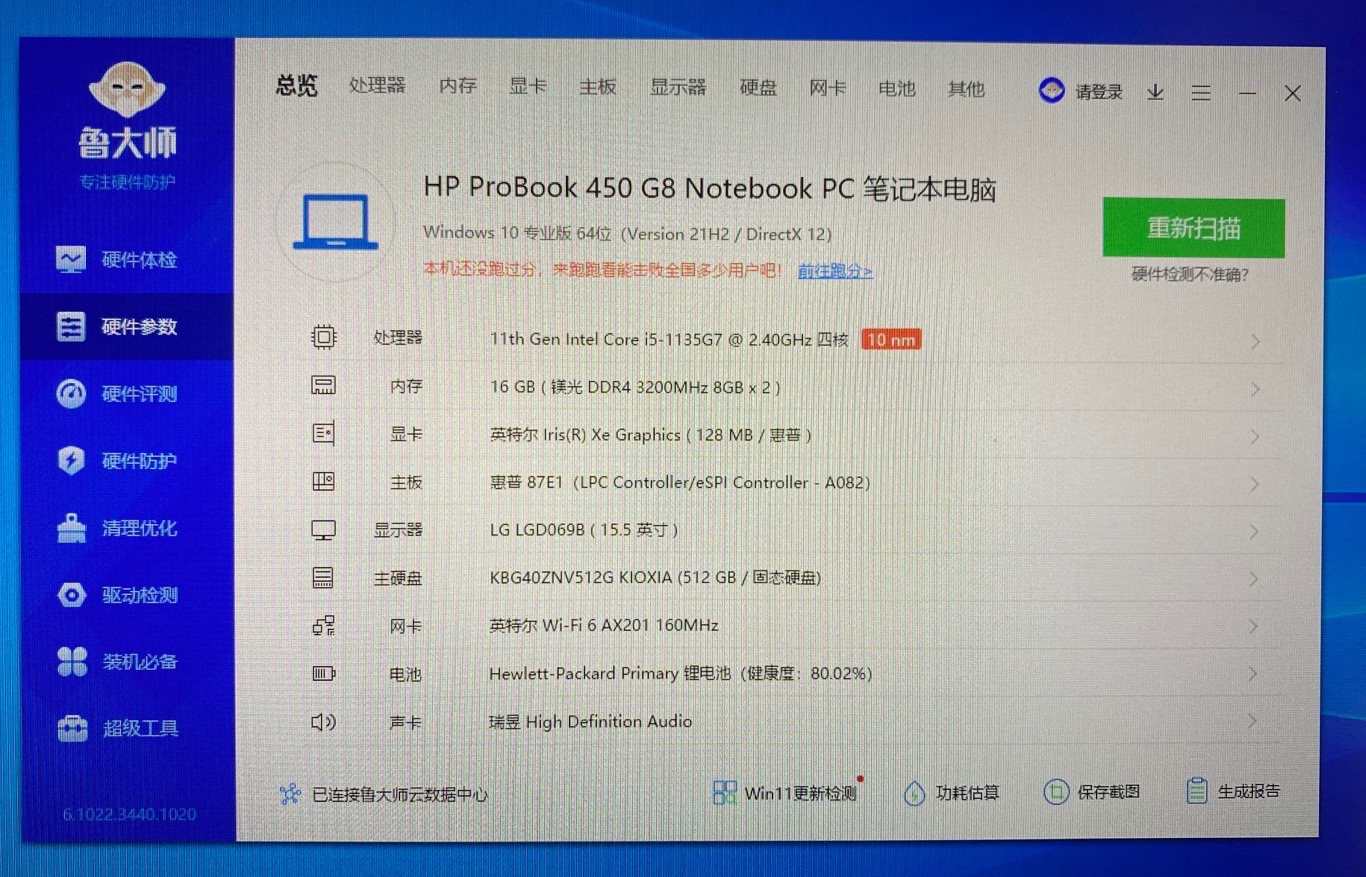Click 保存截图 save screenshot button
1366x877 pixels.
pyautogui.click(x=1092, y=792)
